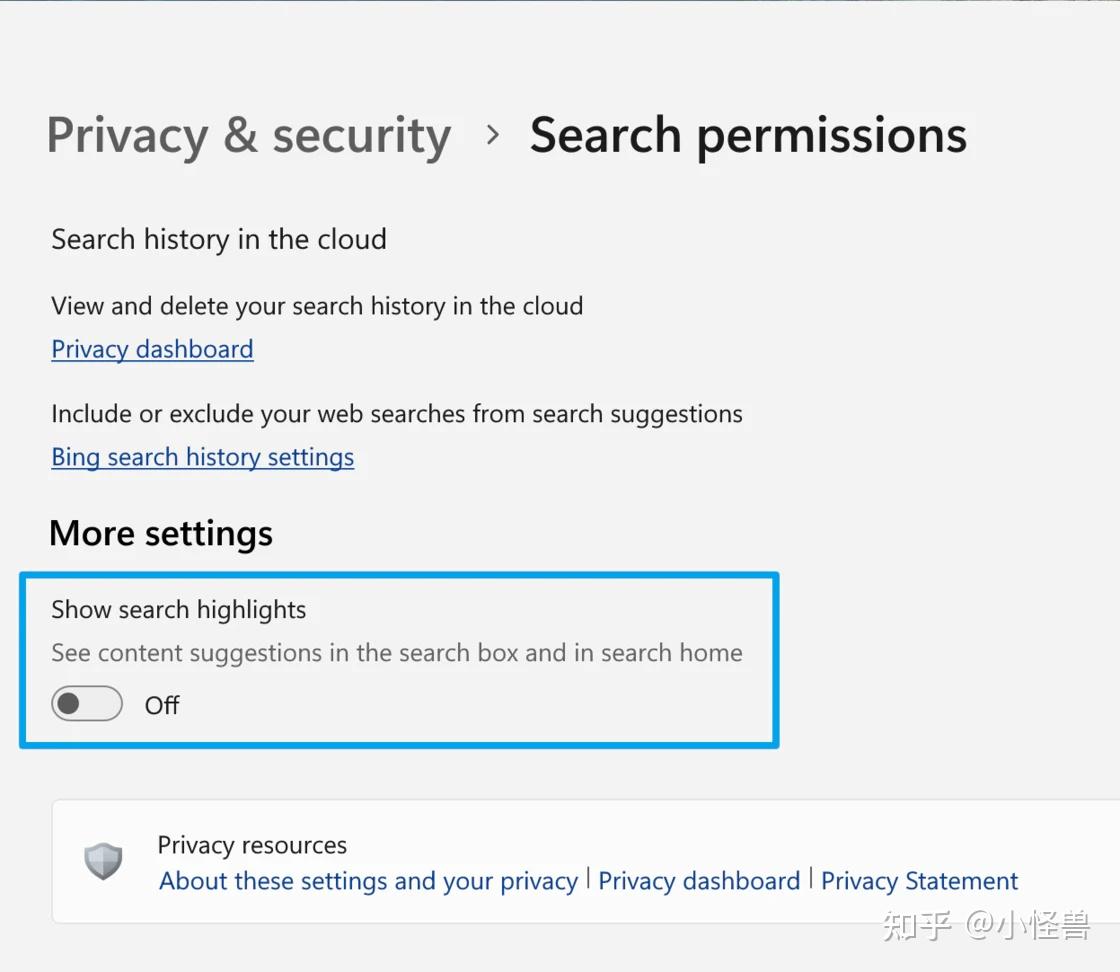The width and height of the screenshot is (1120, 972).
Task: Click the Include or exclude web searches text
Action: click(x=397, y=414)
